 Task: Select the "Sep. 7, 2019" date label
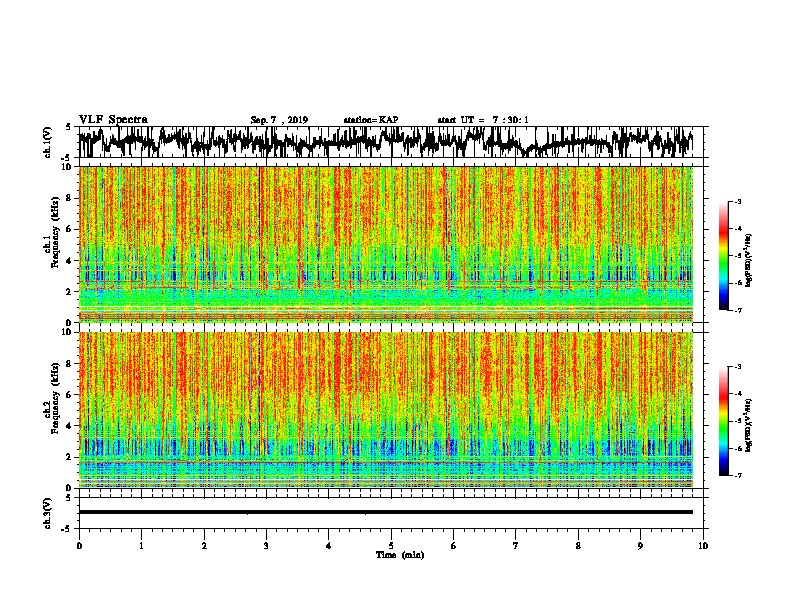pos(279,120)
